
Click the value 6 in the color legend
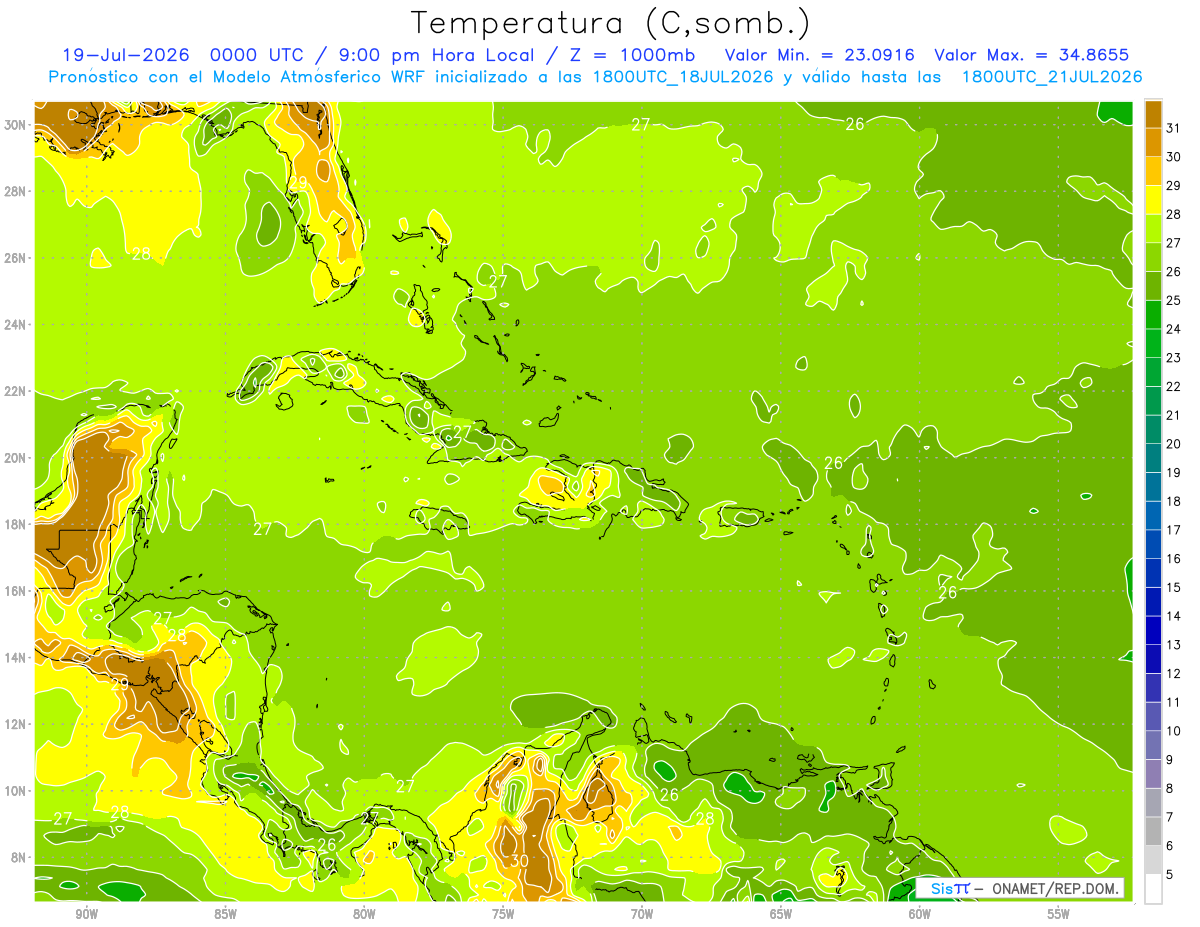(1170, 846)
